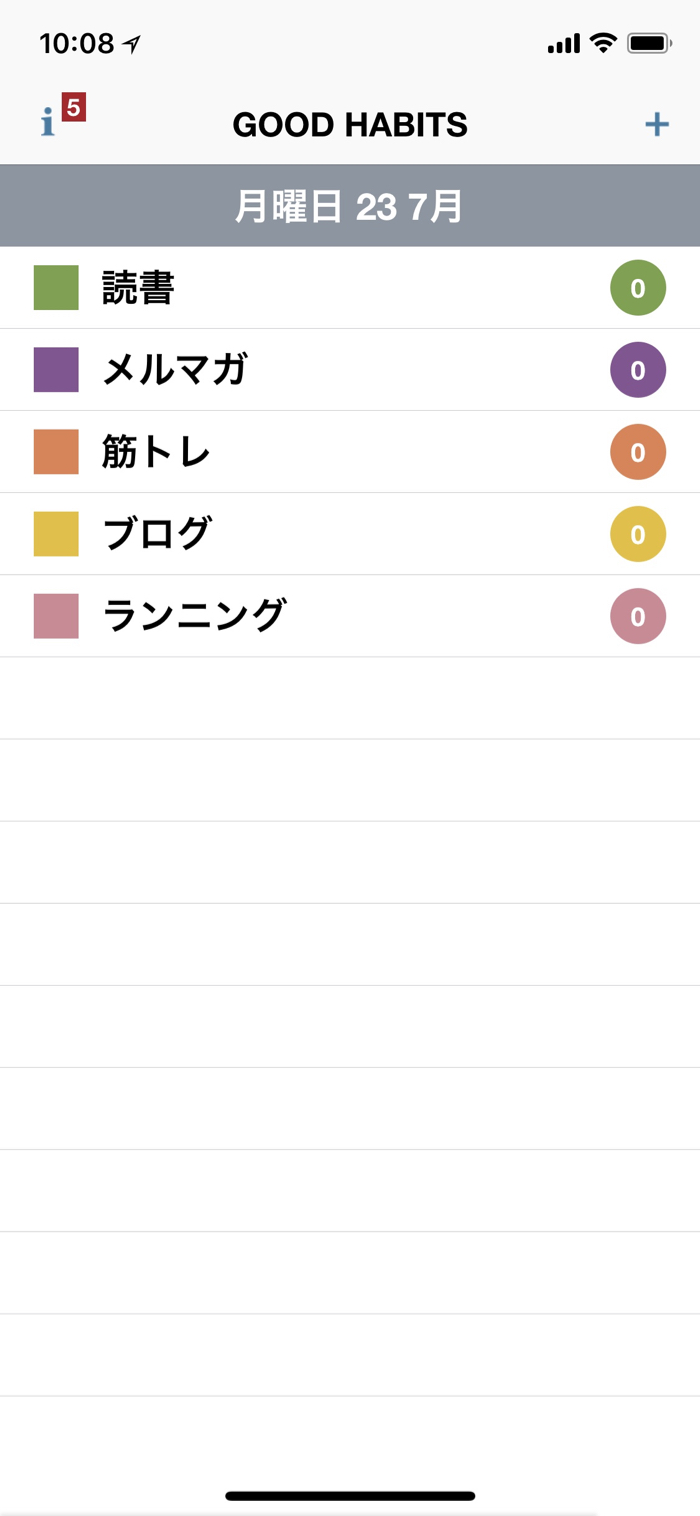The image size is (700, 1516).
Task: Click the red notification badge showing 5
Action: [74, 107]
